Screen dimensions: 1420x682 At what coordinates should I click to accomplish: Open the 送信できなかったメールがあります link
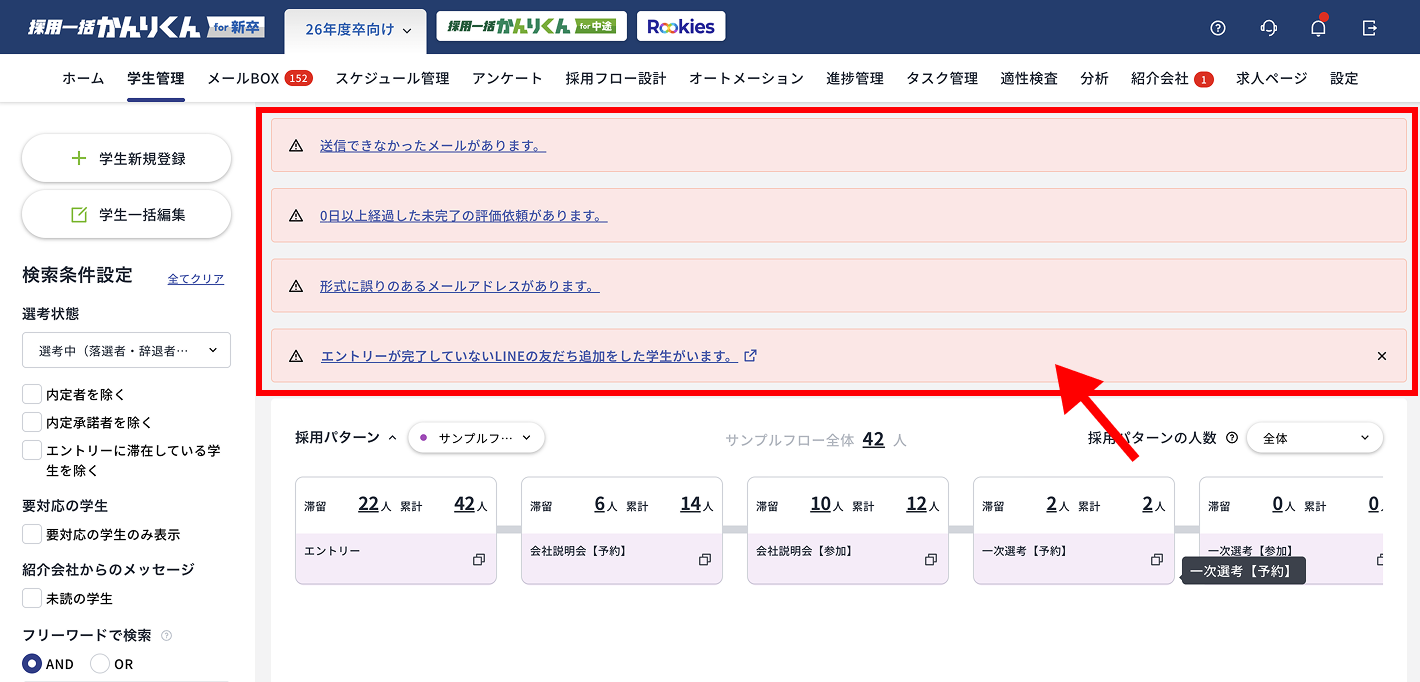(x=432, y=146)
